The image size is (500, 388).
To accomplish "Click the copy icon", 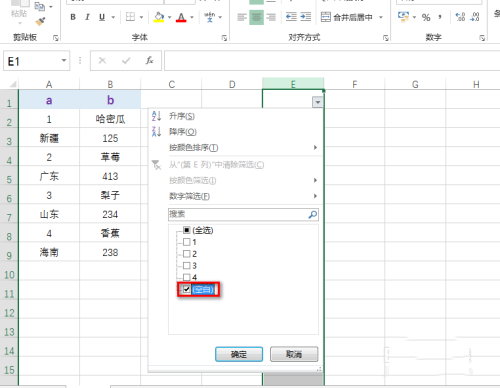I will [40, 6].
